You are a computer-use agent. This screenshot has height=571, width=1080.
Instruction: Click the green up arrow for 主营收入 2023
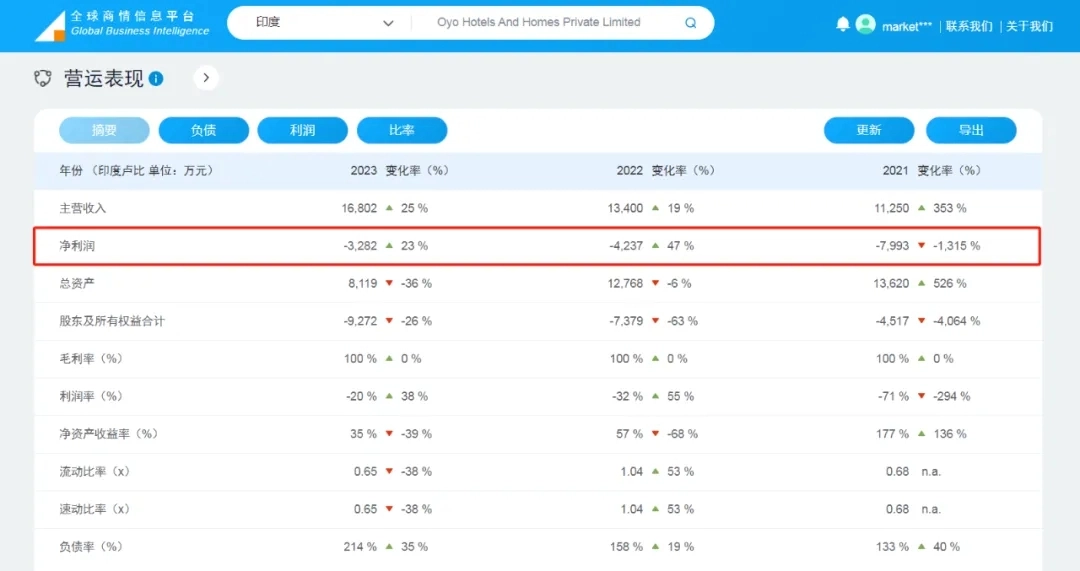pyautogui.click(x=389, y=208)
